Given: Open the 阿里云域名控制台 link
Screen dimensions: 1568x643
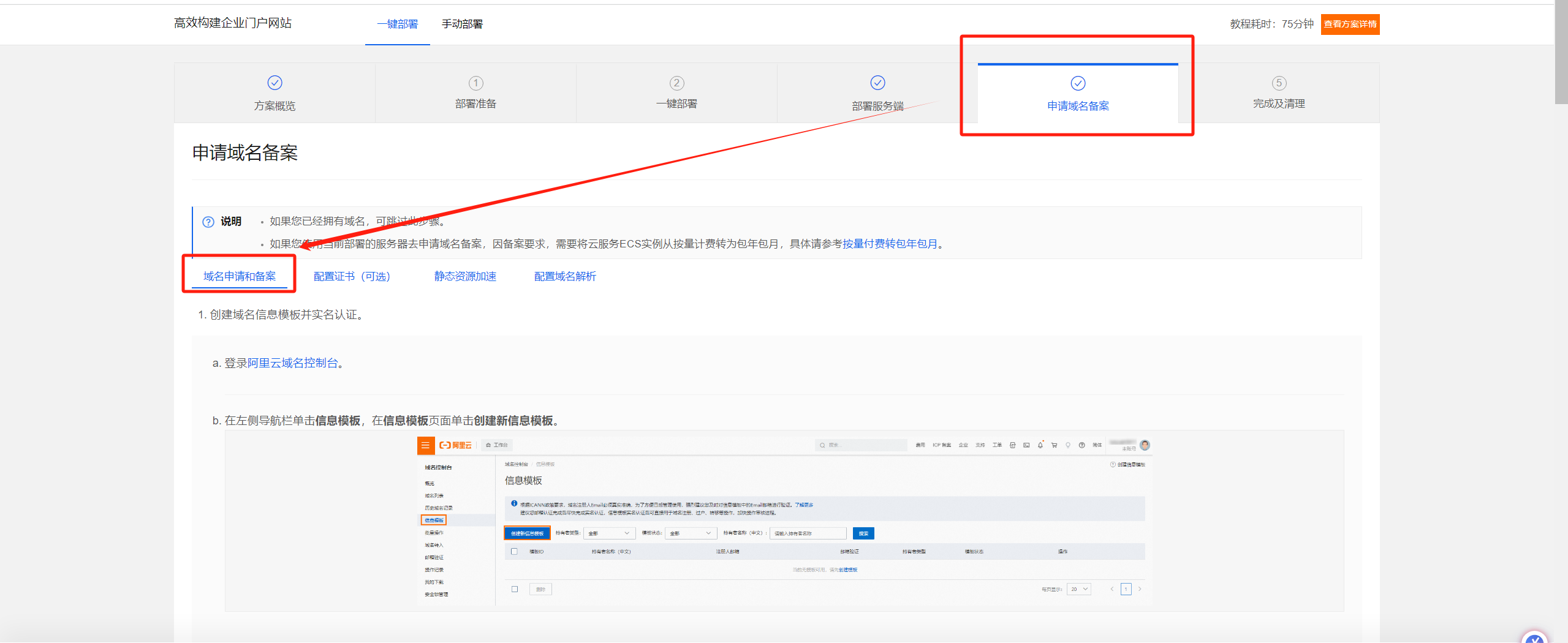Looking at the screenshot, I should click(x=293, y=363).
